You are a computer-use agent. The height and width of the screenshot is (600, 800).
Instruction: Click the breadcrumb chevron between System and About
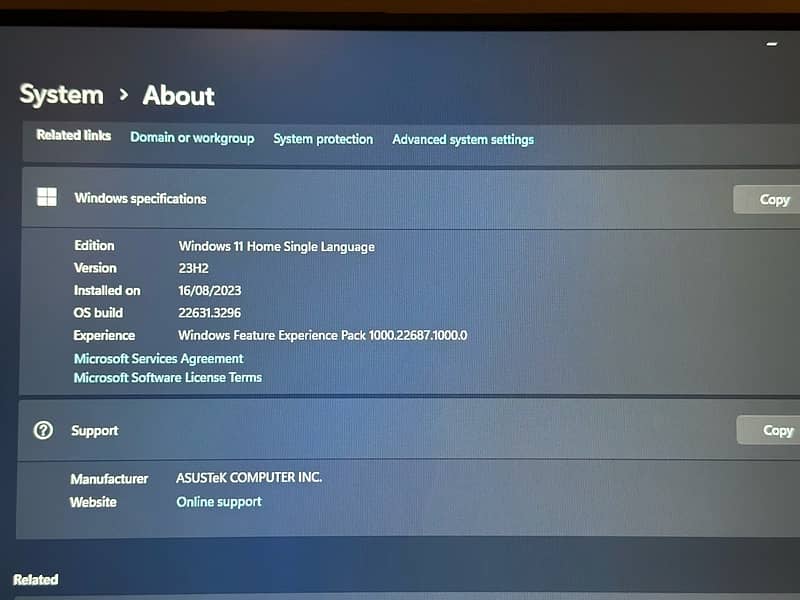pos(124,95)
